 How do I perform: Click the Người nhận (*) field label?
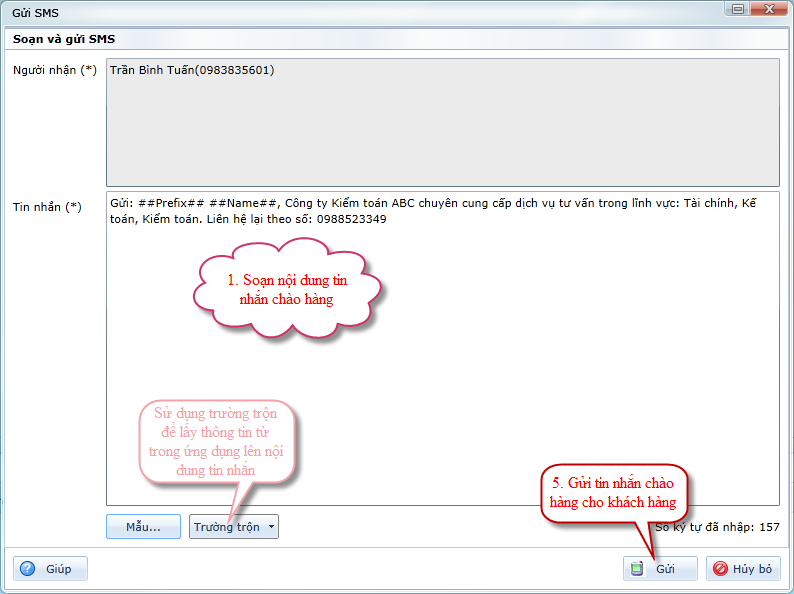tap(54, 70)
